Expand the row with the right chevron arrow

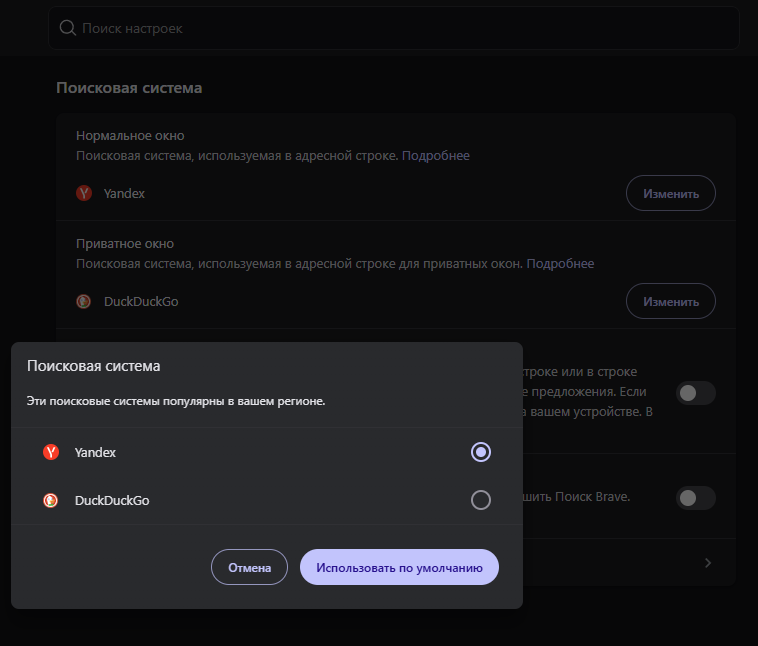coord(708,563)
